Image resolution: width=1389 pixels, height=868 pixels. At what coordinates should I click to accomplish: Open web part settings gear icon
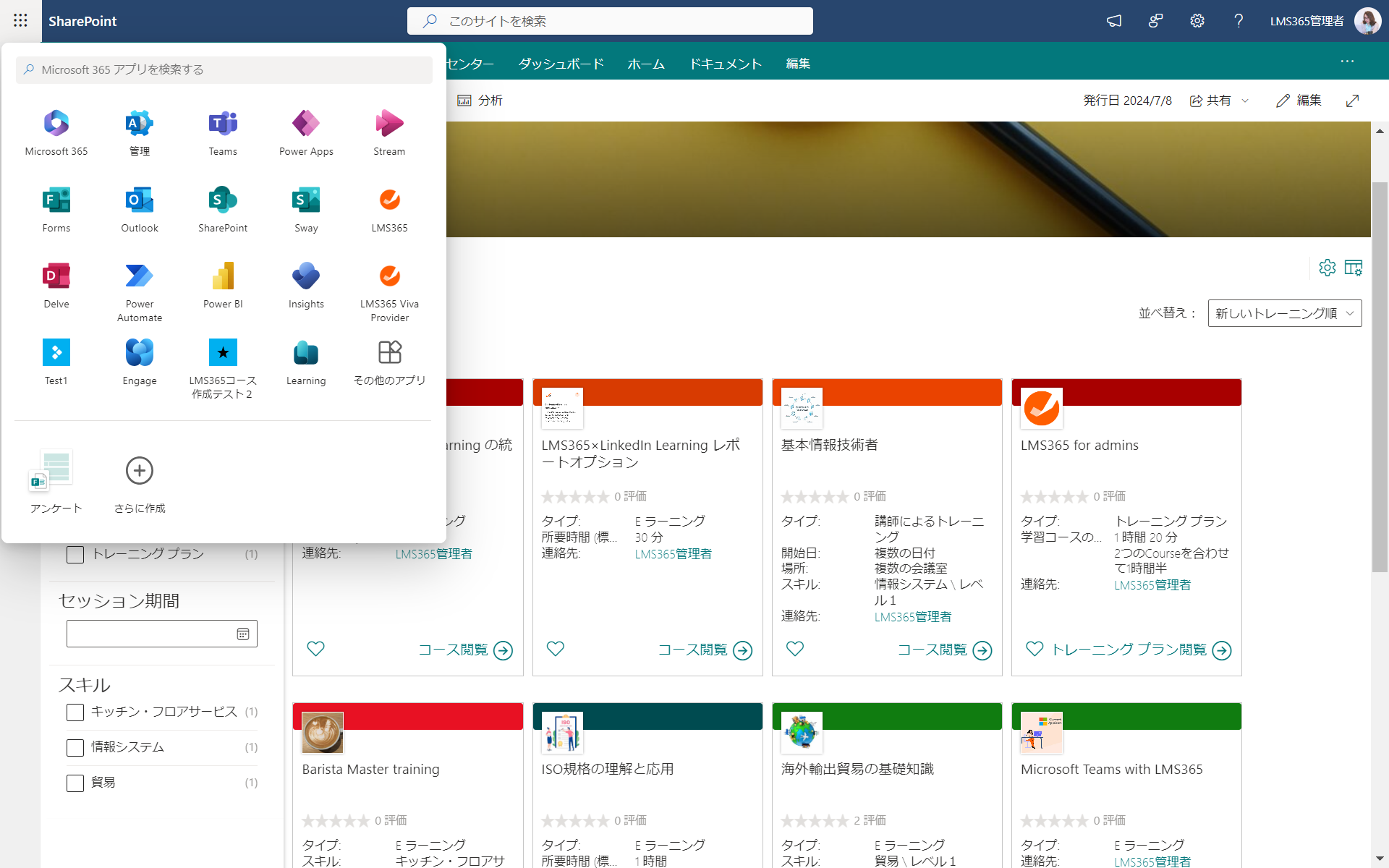tap(1327, 268)
